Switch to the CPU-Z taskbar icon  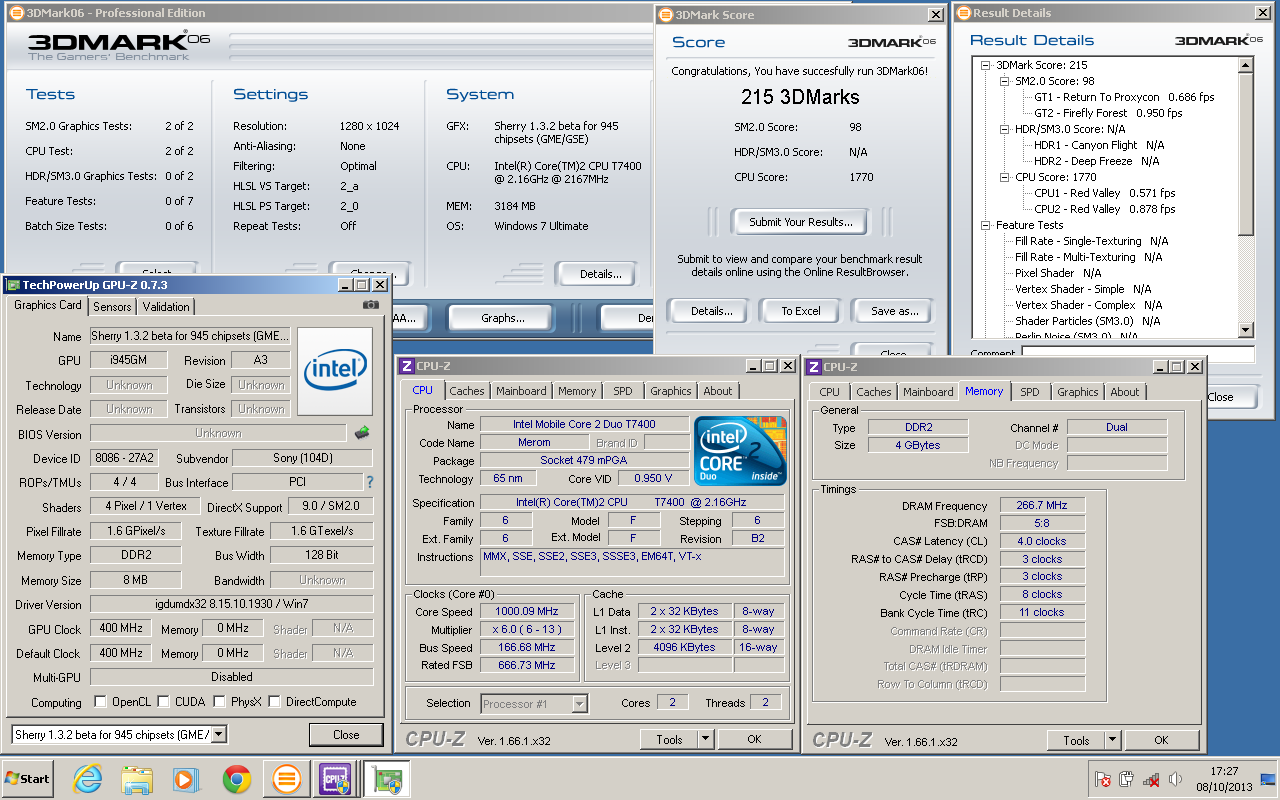(x=334, y=779)
